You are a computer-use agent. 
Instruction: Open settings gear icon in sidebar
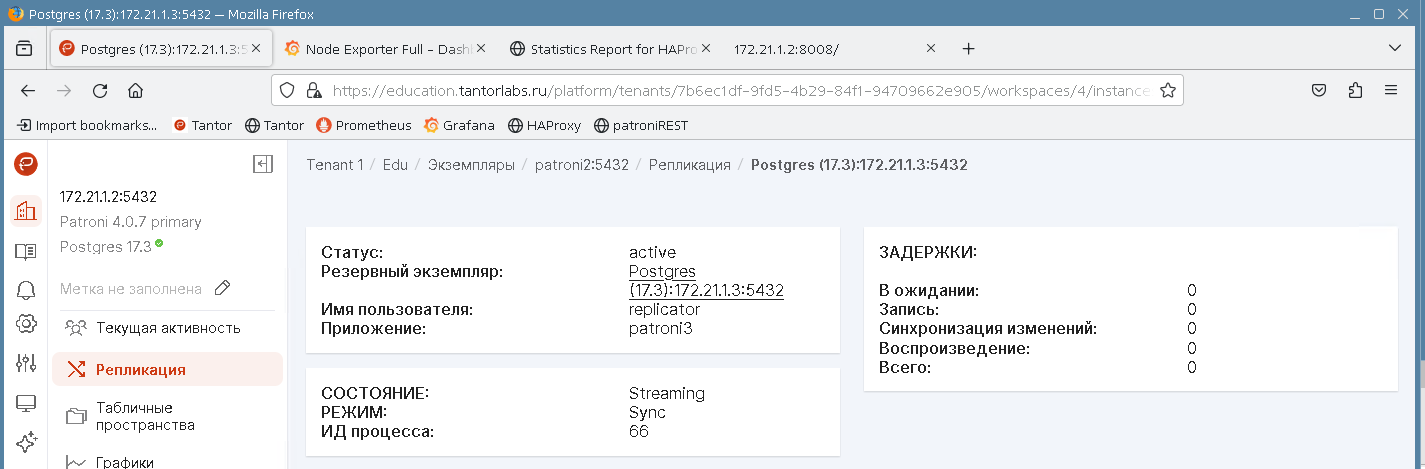pyautogui.click(x=25, y=324)
